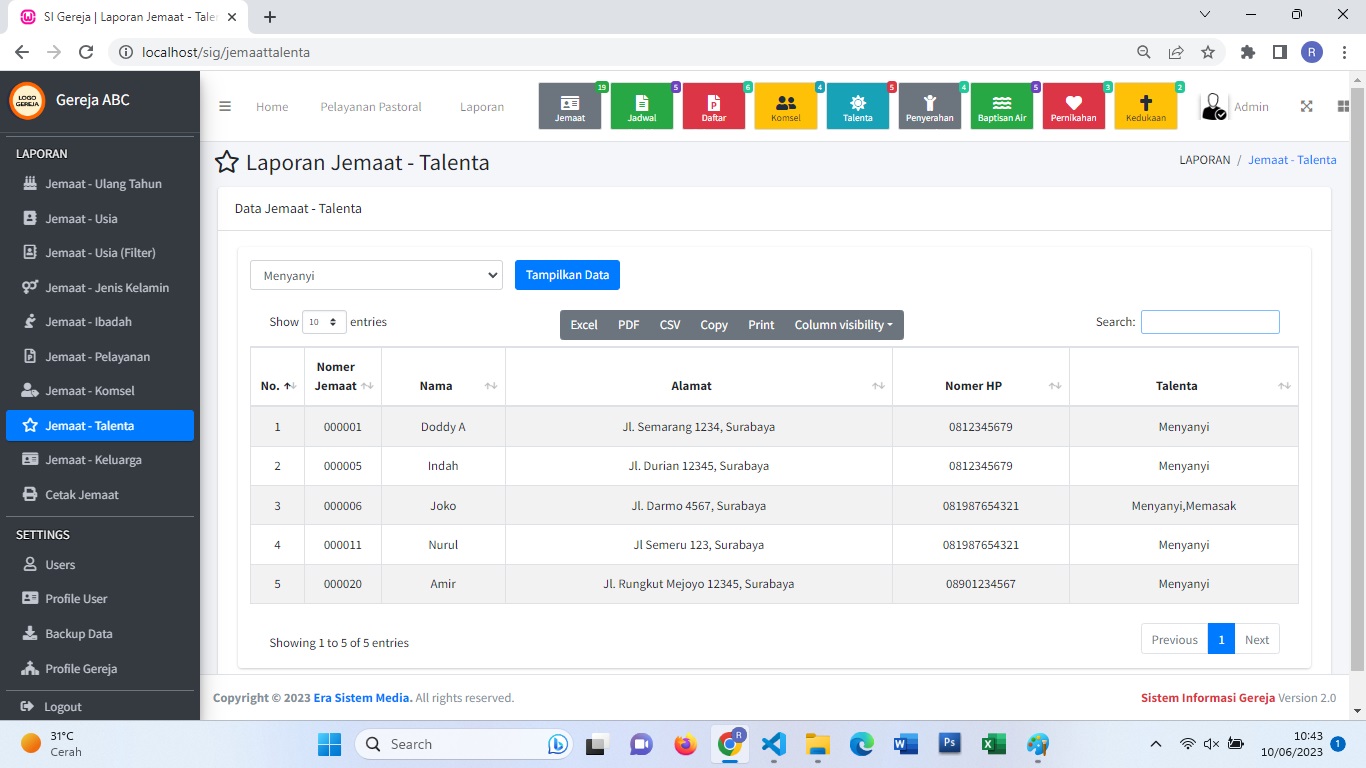The height and width of the screenshot is (768, 1366).
Task: Open the Jemaat shortcut icon
Action: (570, 106)
